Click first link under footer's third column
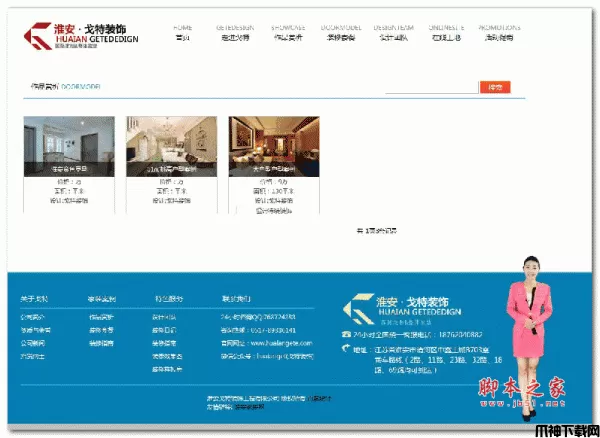 (x=164, y=317)
